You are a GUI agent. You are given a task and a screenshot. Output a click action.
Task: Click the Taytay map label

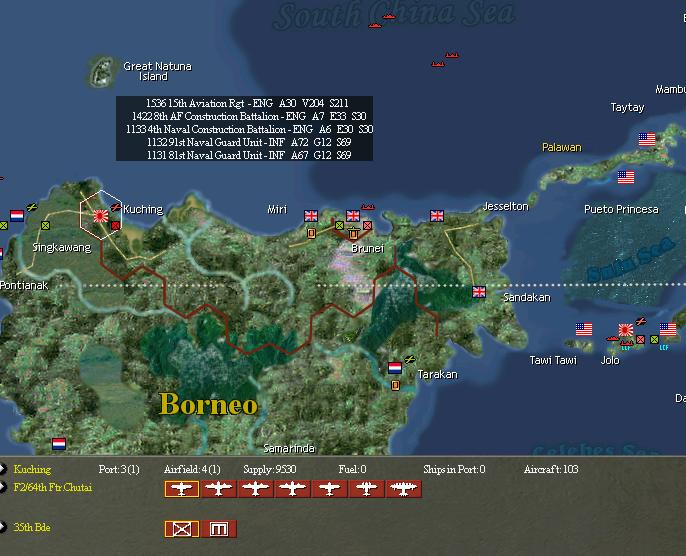pos(627,108)
